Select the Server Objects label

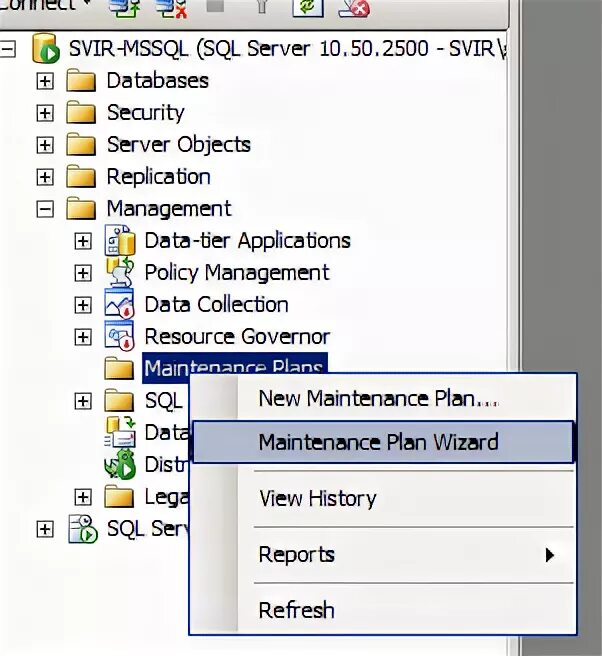click(x=179, y=145)
